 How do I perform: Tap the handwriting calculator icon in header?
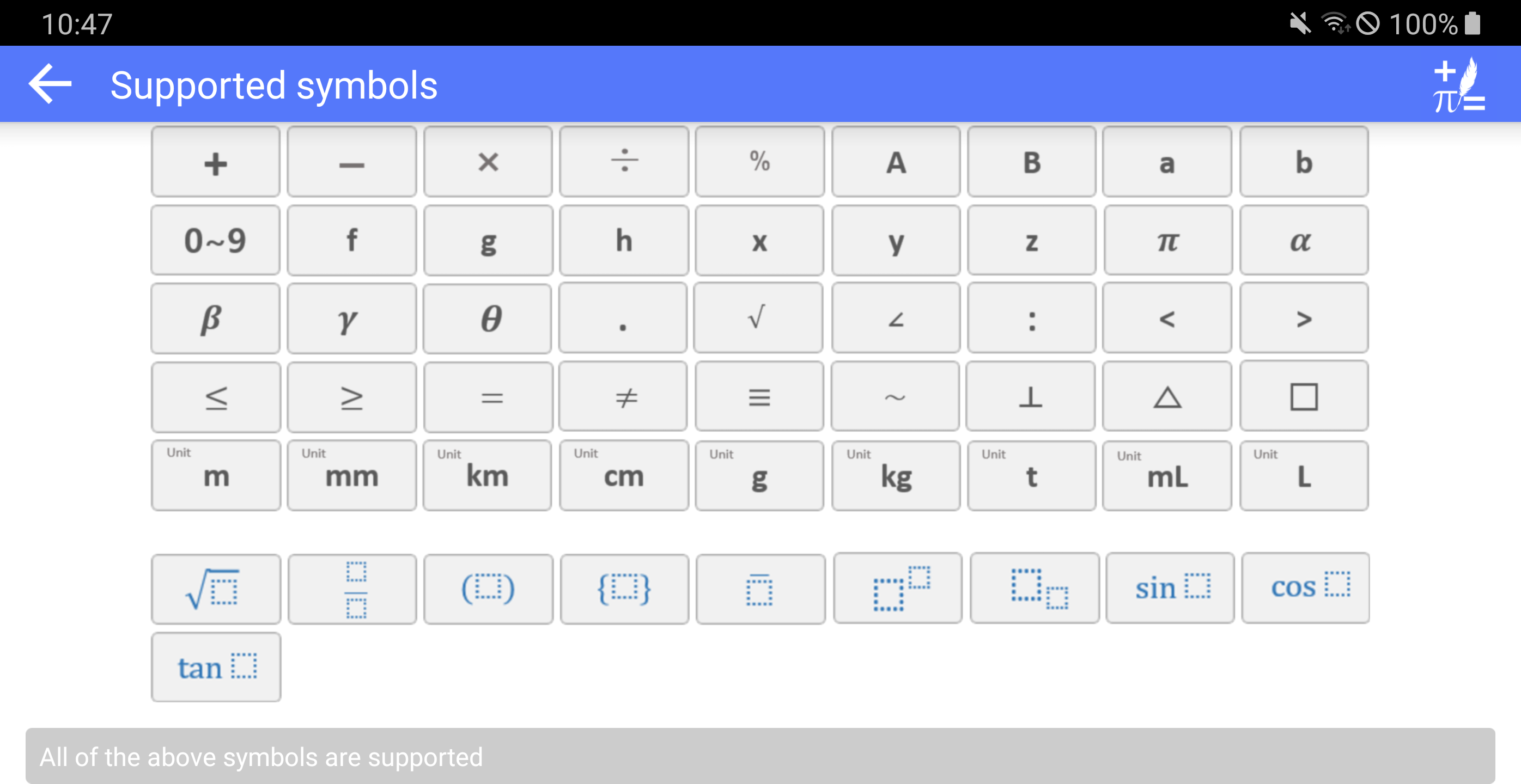[1458, 85]
